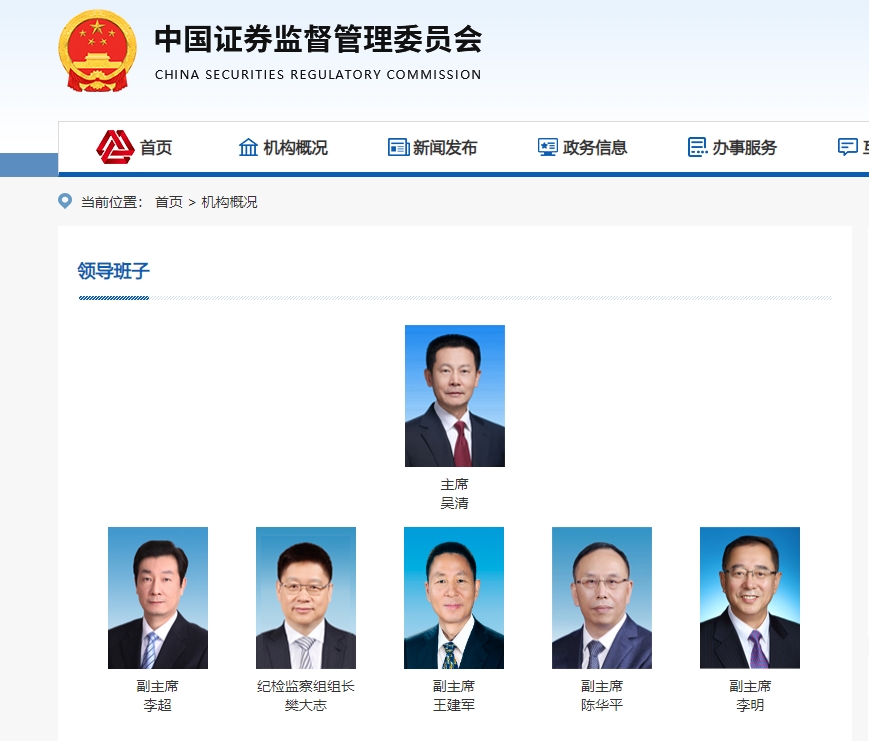Open chairman 吴清's portrait photo
This screenshot has width=869, height=741.
[x=455, y=396]
